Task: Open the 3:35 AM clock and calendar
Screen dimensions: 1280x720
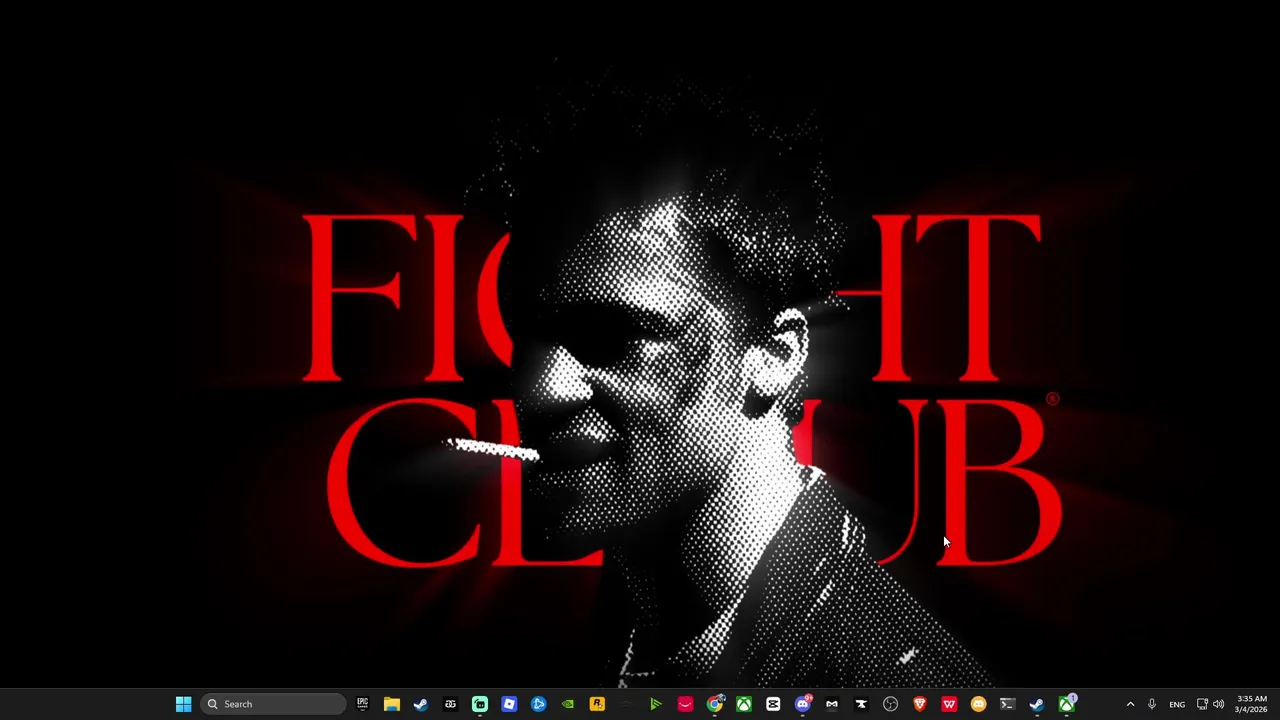Action: 1251,704
